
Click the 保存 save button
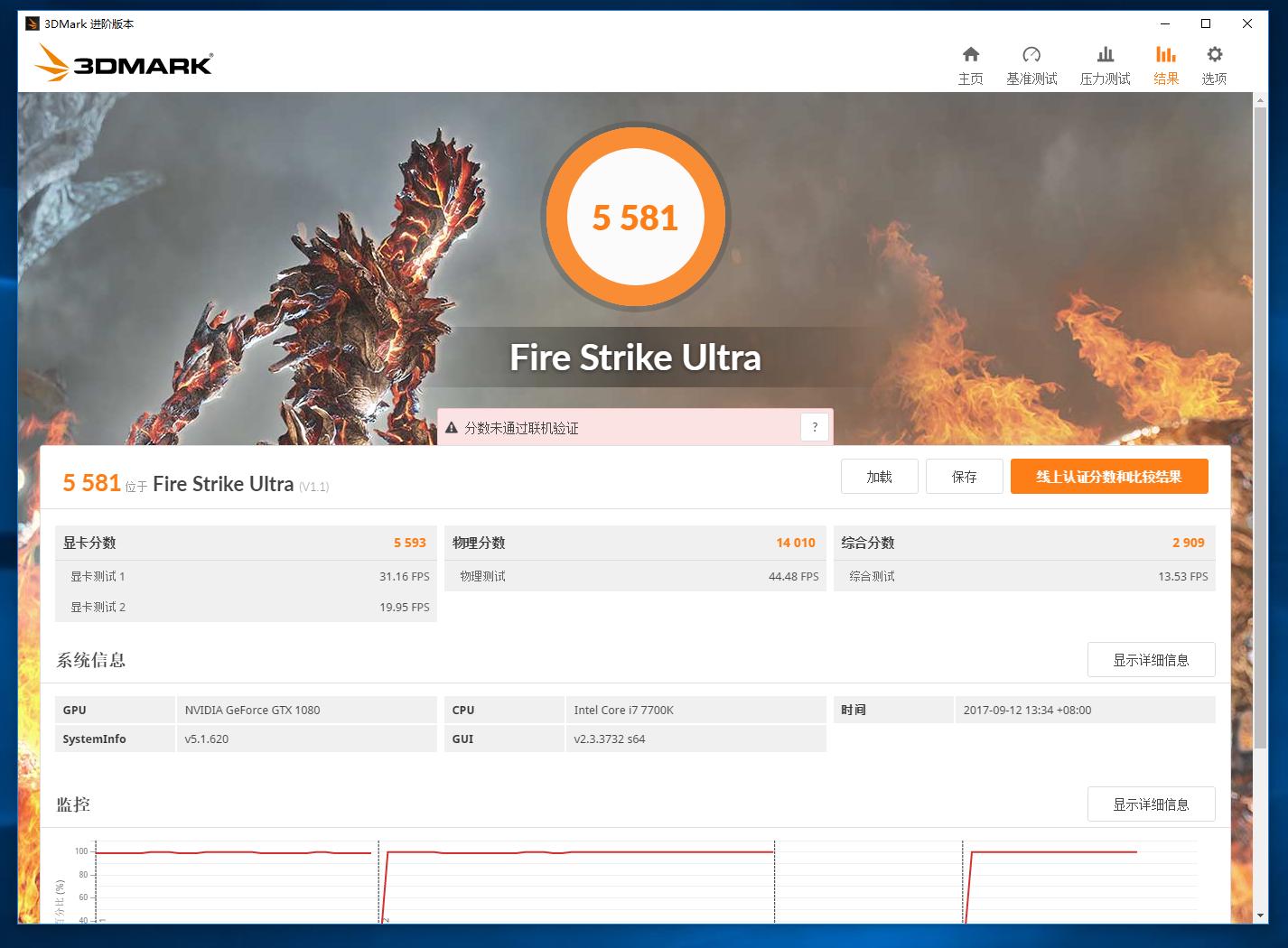[x=964, y=477]
